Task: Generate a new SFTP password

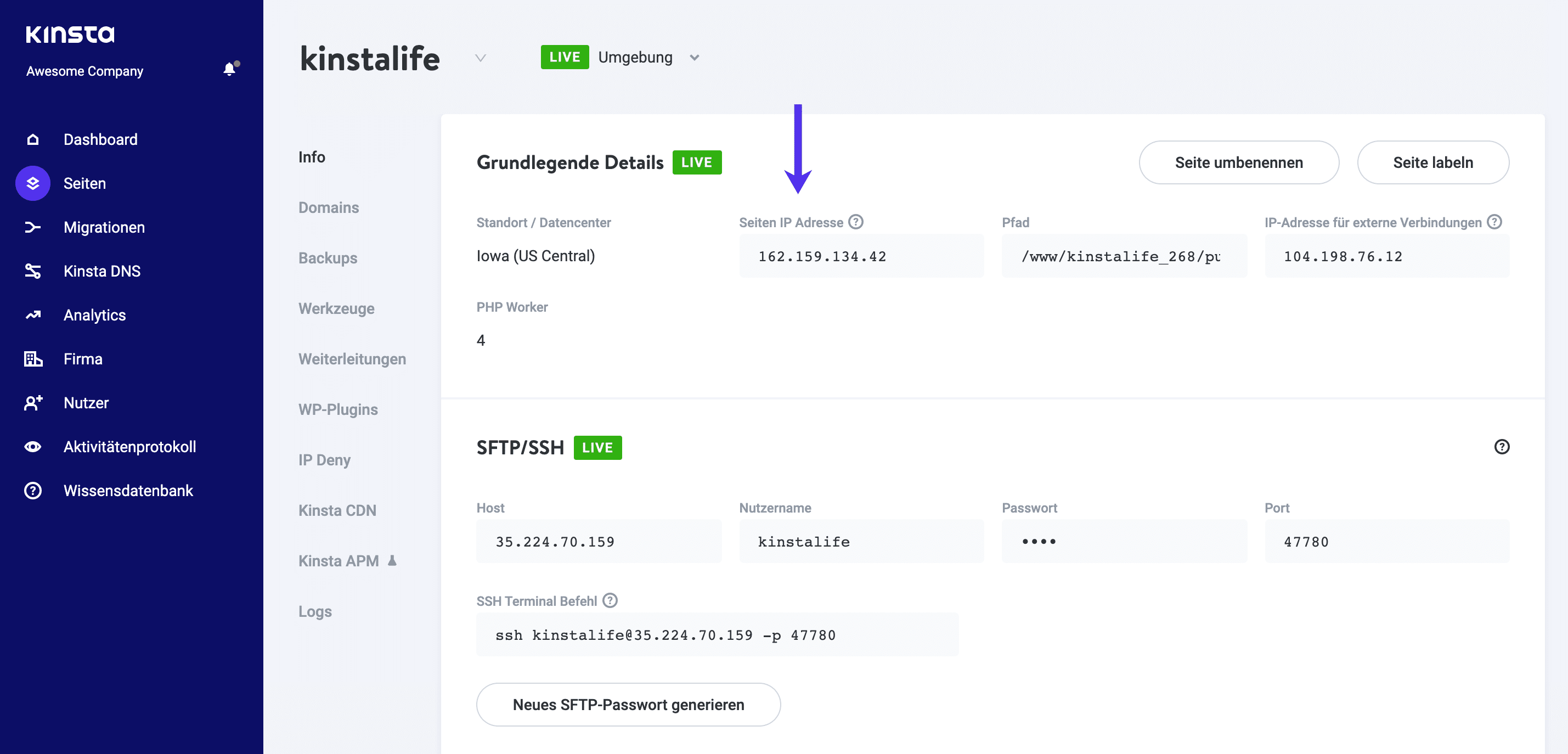Action: pos(628,705)
